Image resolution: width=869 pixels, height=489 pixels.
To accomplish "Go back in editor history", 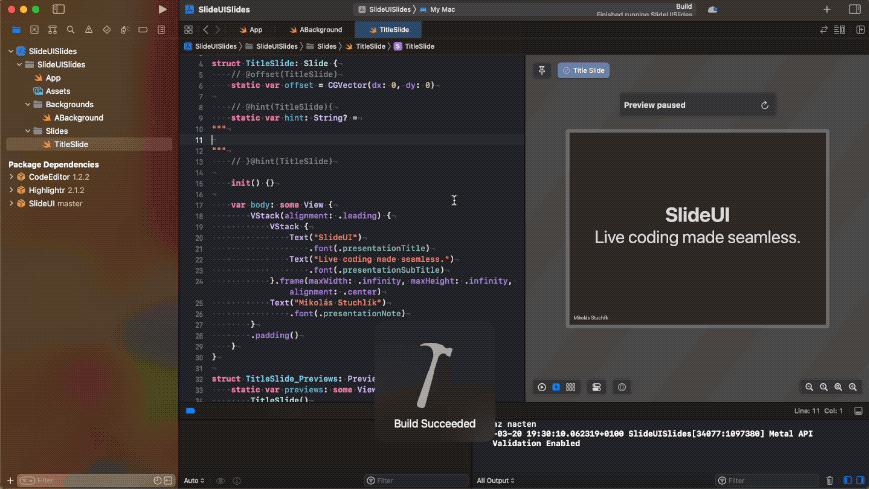I will (206, 30).
